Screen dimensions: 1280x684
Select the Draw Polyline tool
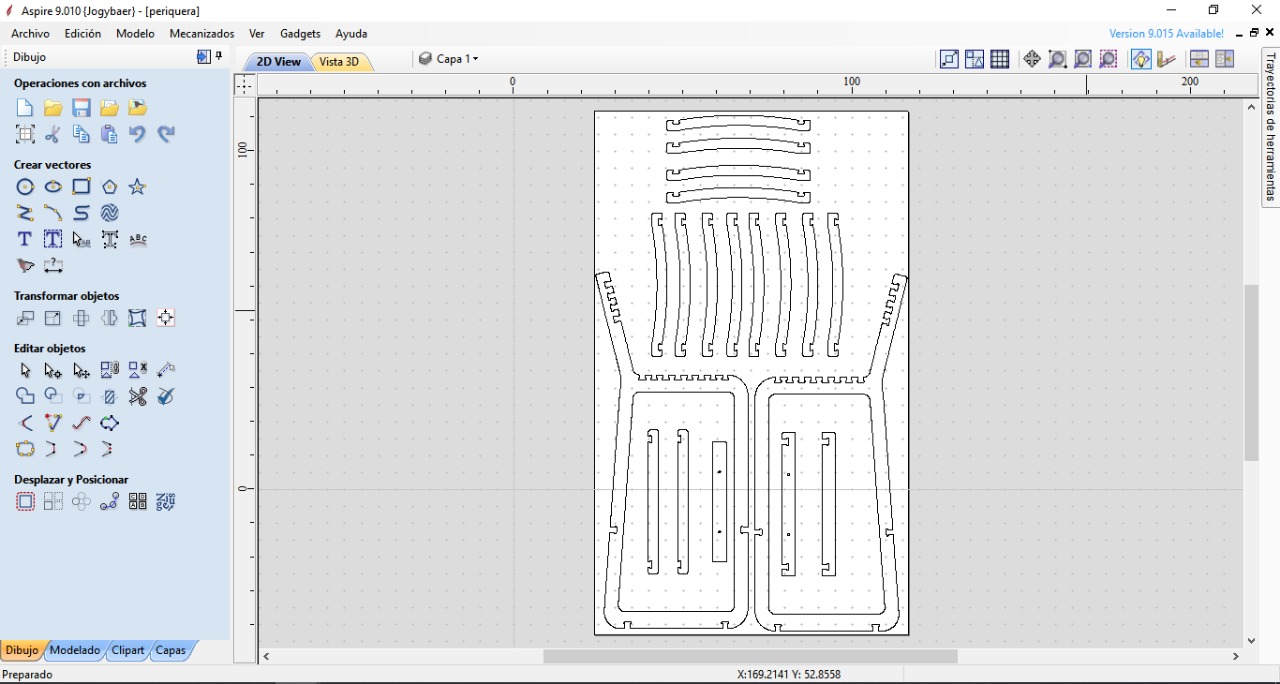[x=25, y=213]
